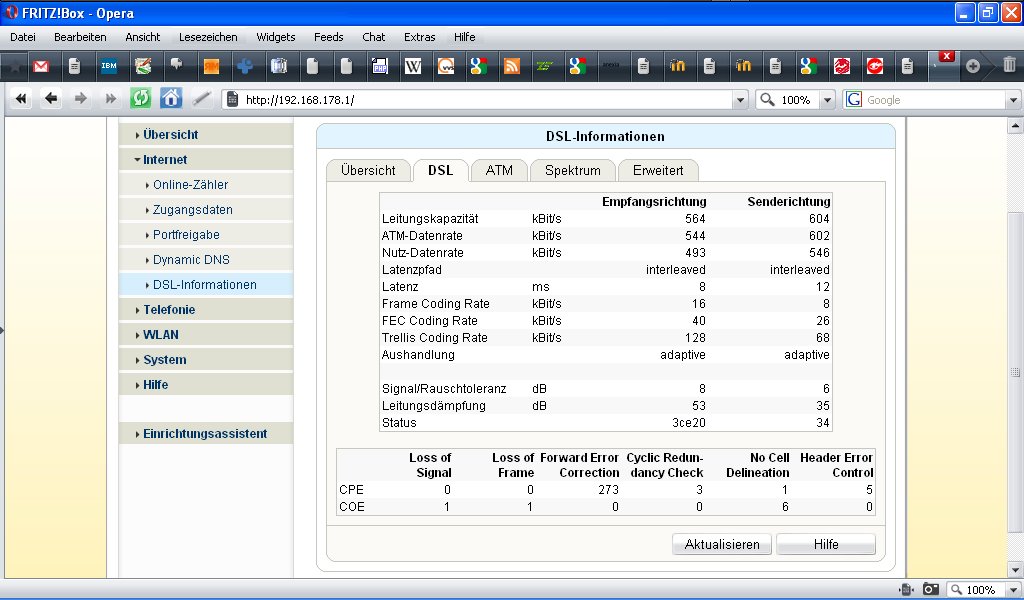Expand the WLAN sidebar section
The height and width of the screenshot is (600, 1024).
(160, 335)
